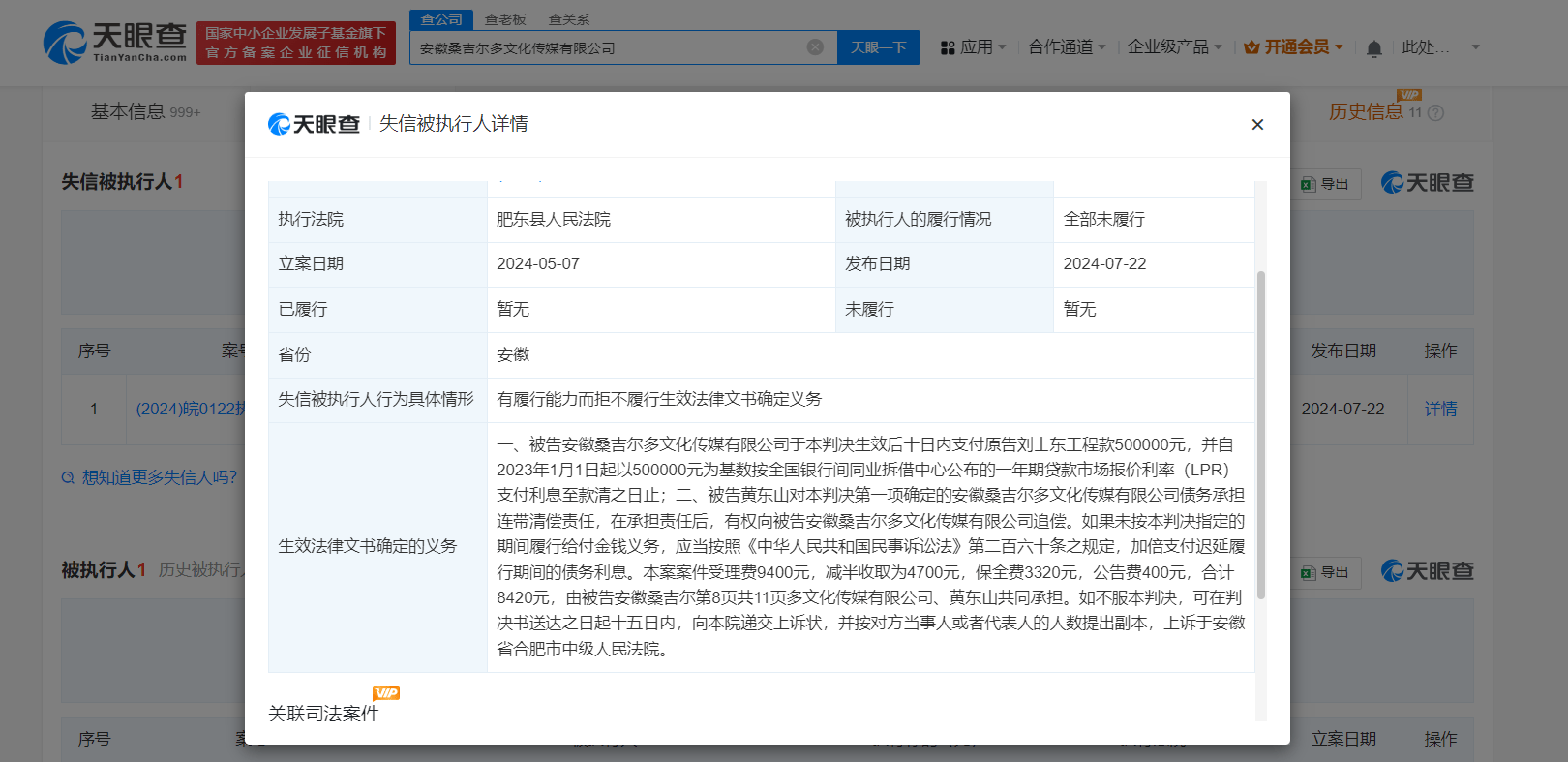Switch to the 查关系 tab
This screenshot has width=1568, height=762.
568,19
